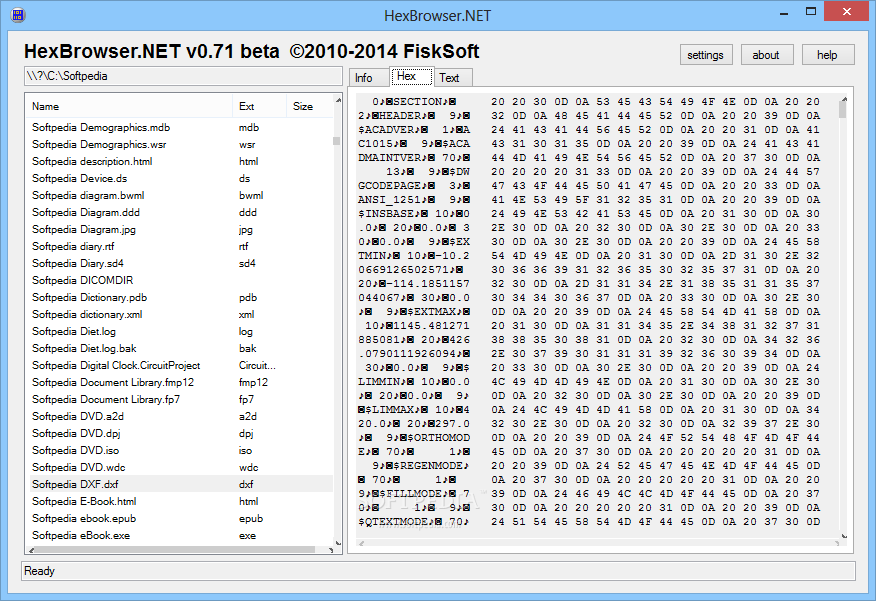The height and width of the screenshot is (601, 876).
Task: Click the GCODEPAGE line in hex view
Action: point(414,185)
